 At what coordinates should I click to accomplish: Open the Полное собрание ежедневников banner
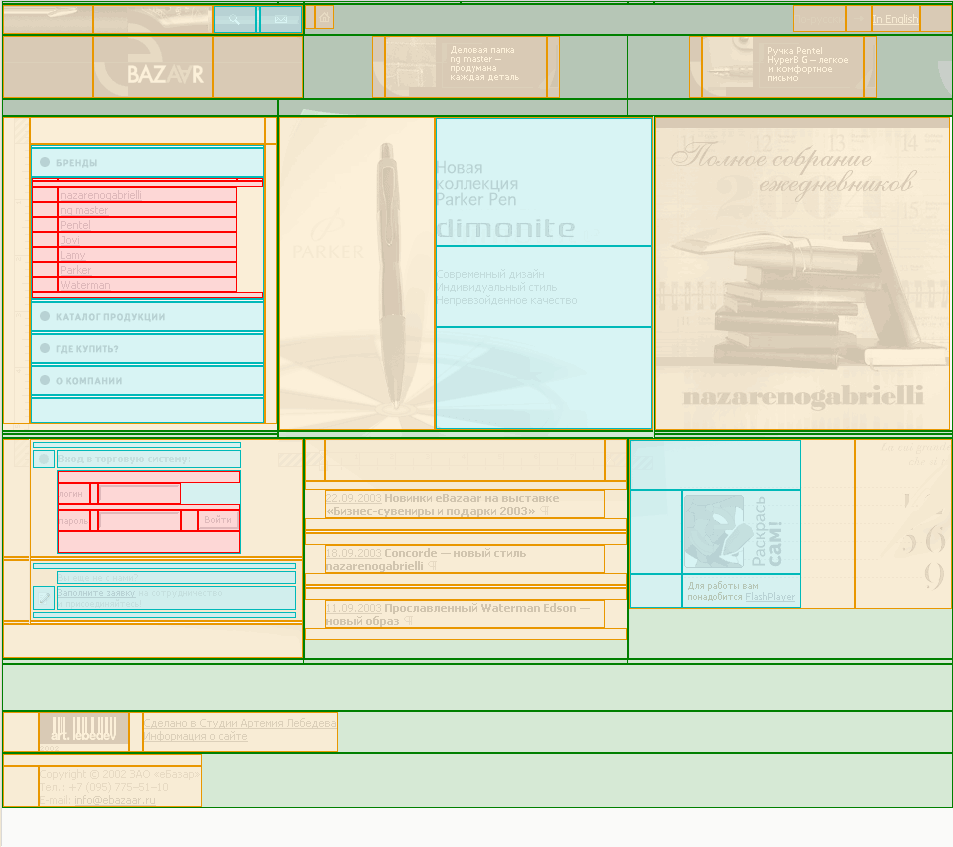(802, 273)
